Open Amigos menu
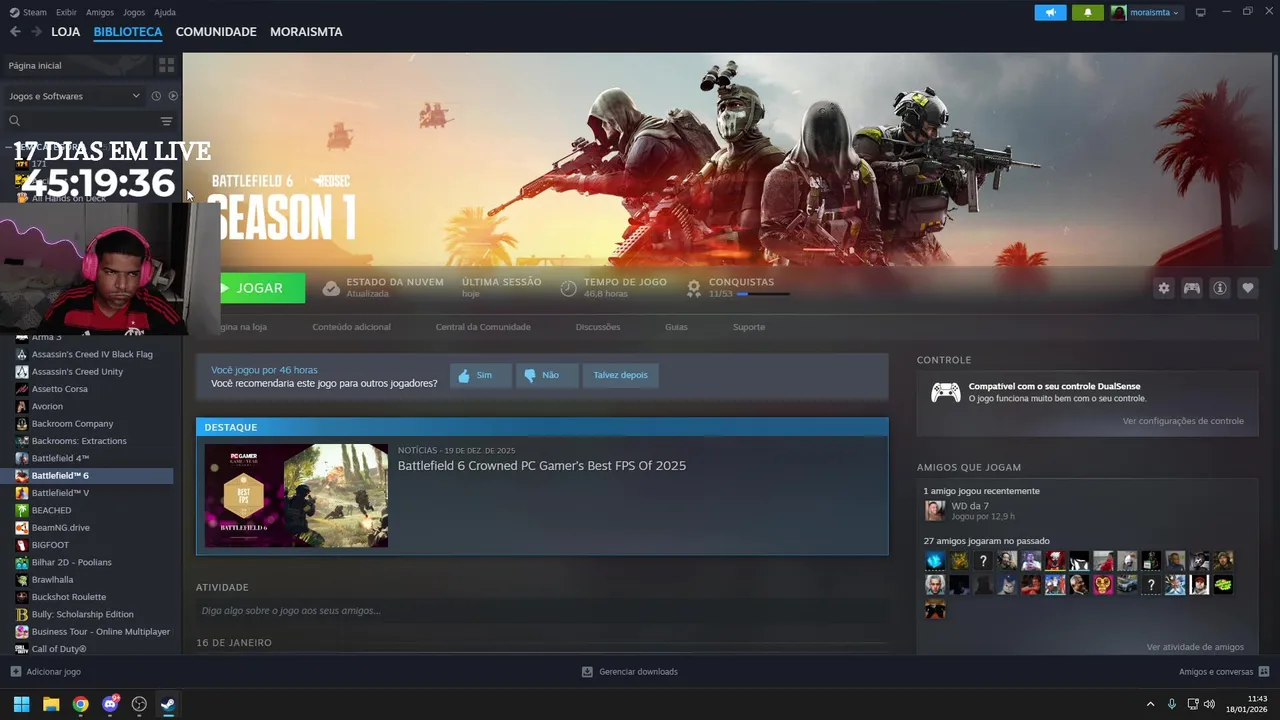This screenshot has width=1280, height=720. coord(100,12)
